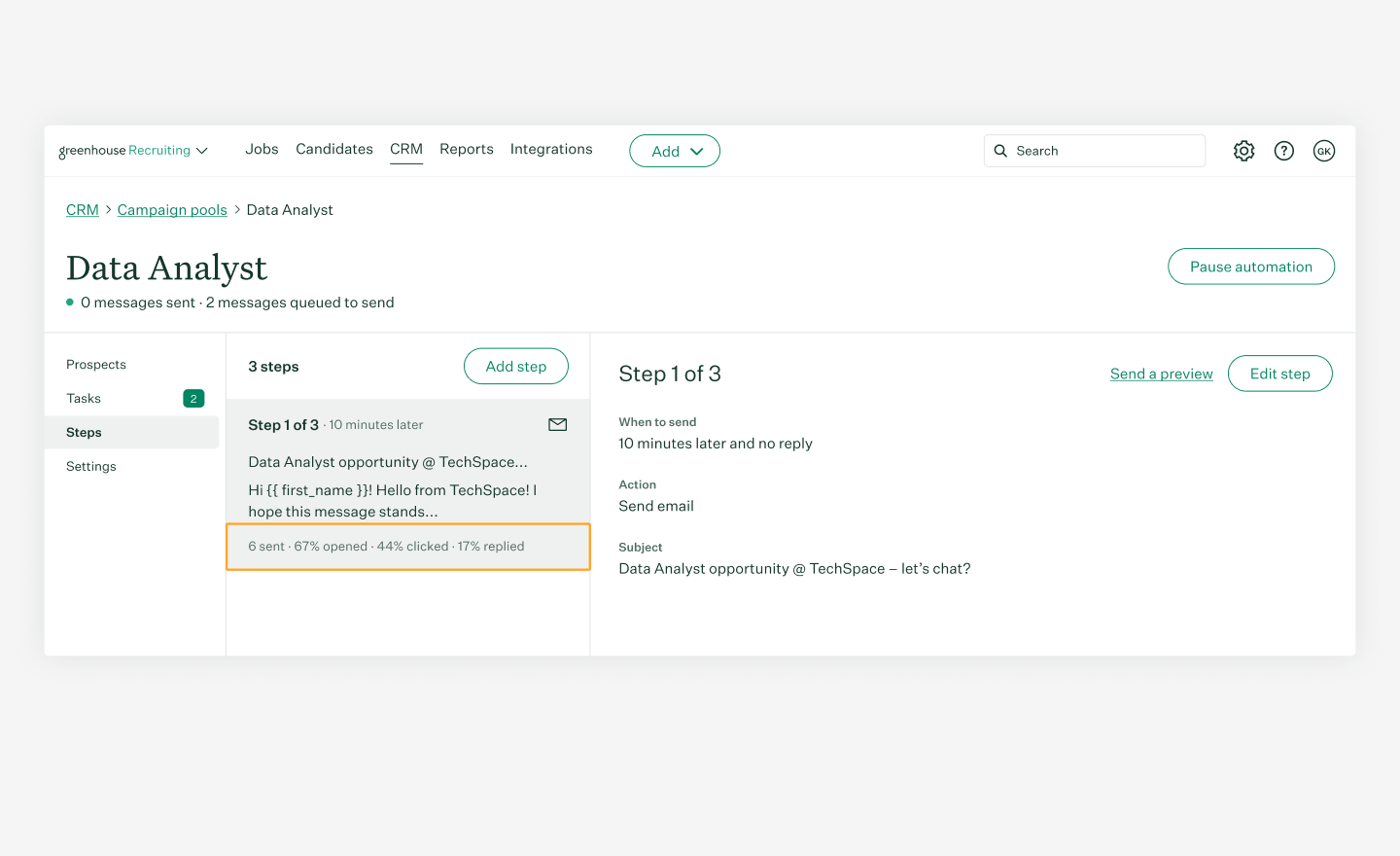Click the Pause automation button
This screenshot has height=856, width=1400.
coord(1251,266)
